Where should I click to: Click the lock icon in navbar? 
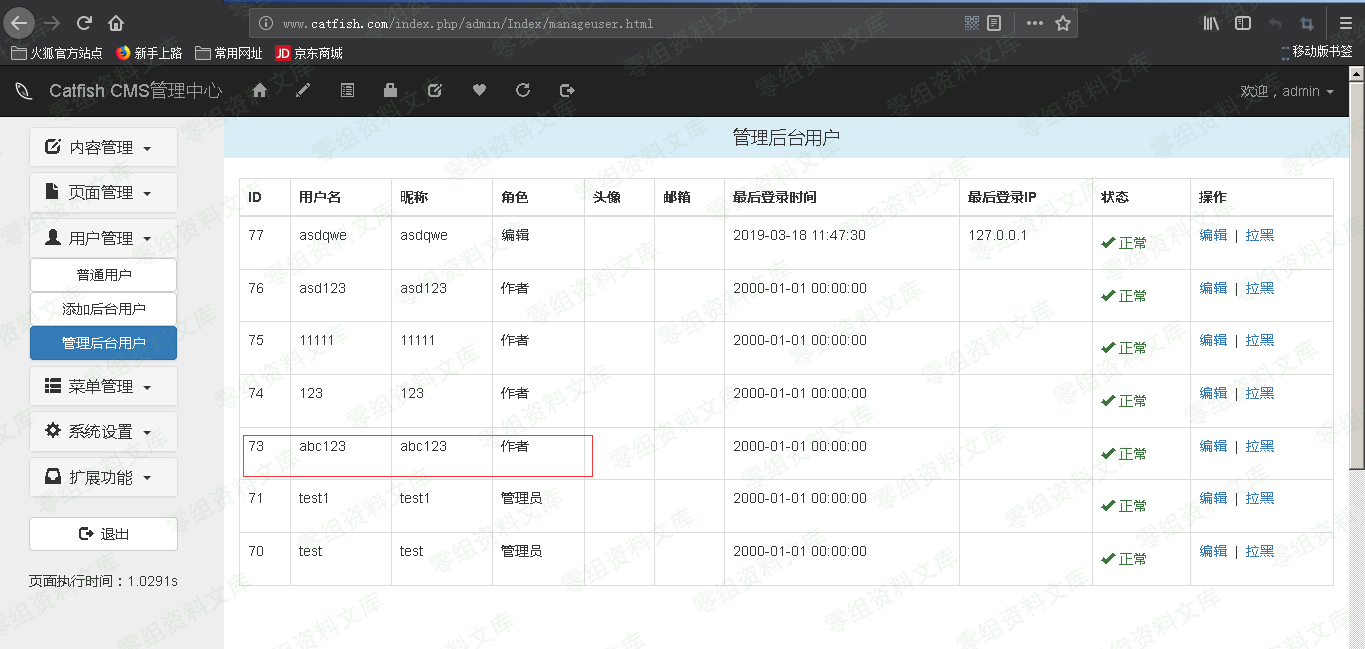(390, 91)
